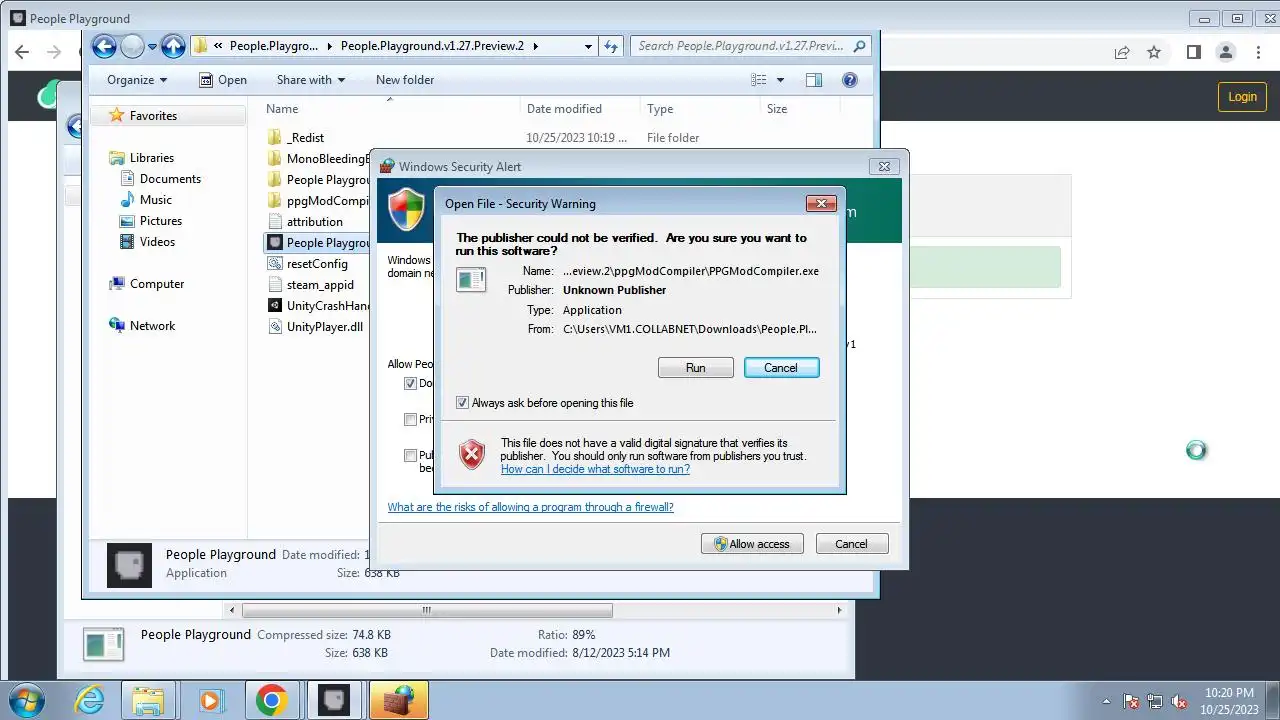Open Windows Media Player from taskbar
Viewport: 1280px width, 720px height.
pyautogui.click(x=210, y=700)
